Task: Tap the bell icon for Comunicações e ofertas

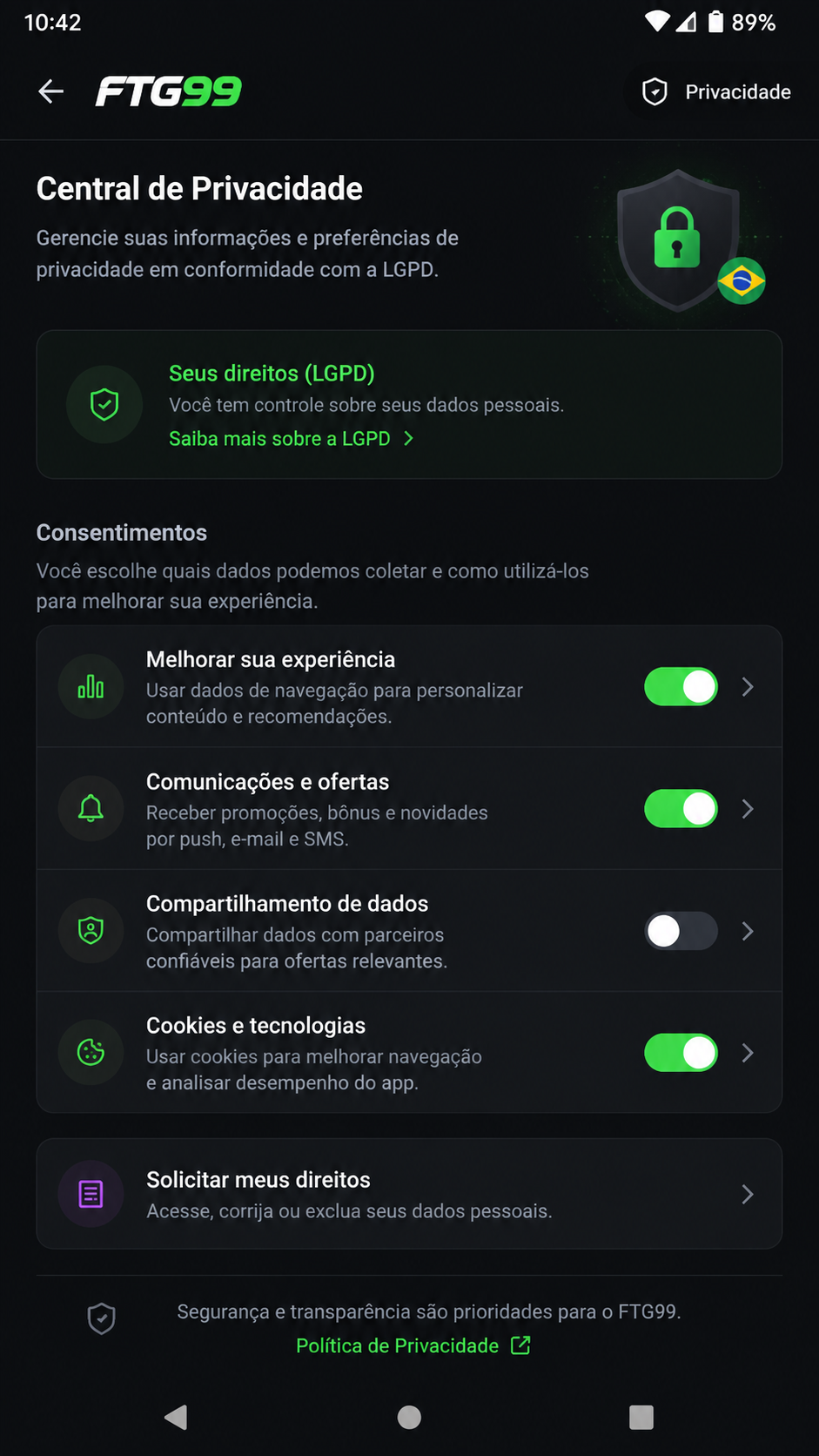Action: coord(91,809)
